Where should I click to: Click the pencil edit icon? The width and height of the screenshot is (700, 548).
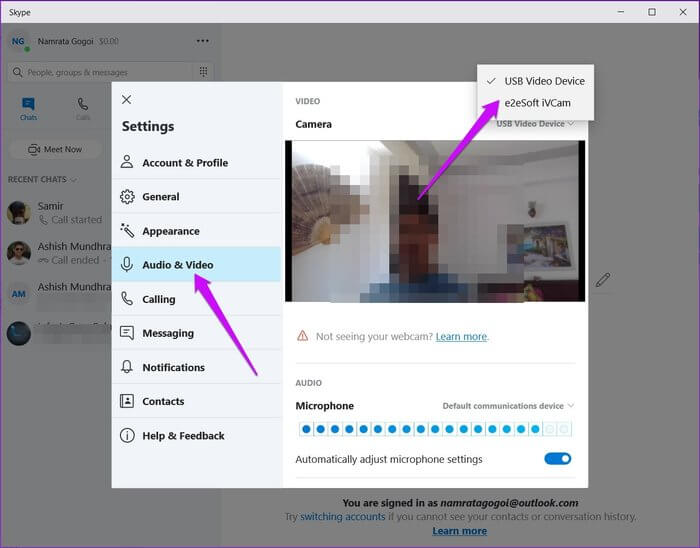tap(603, 280)
